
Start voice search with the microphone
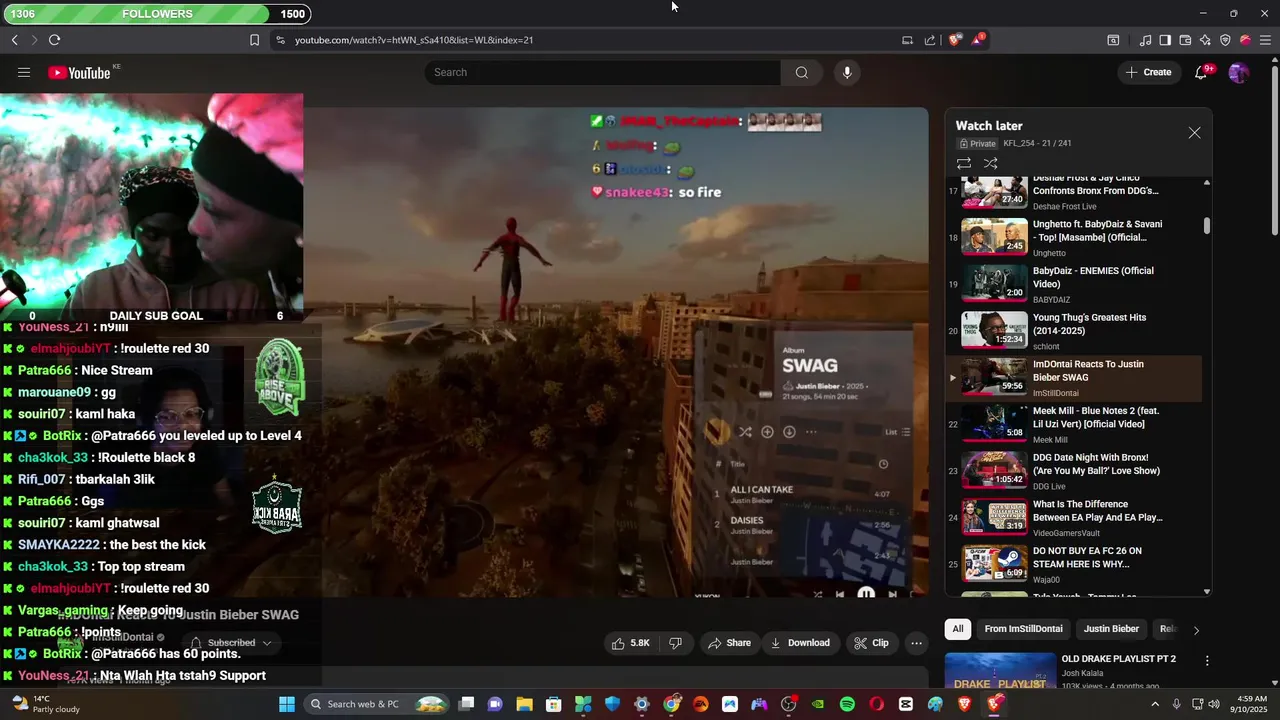(847, 72)
